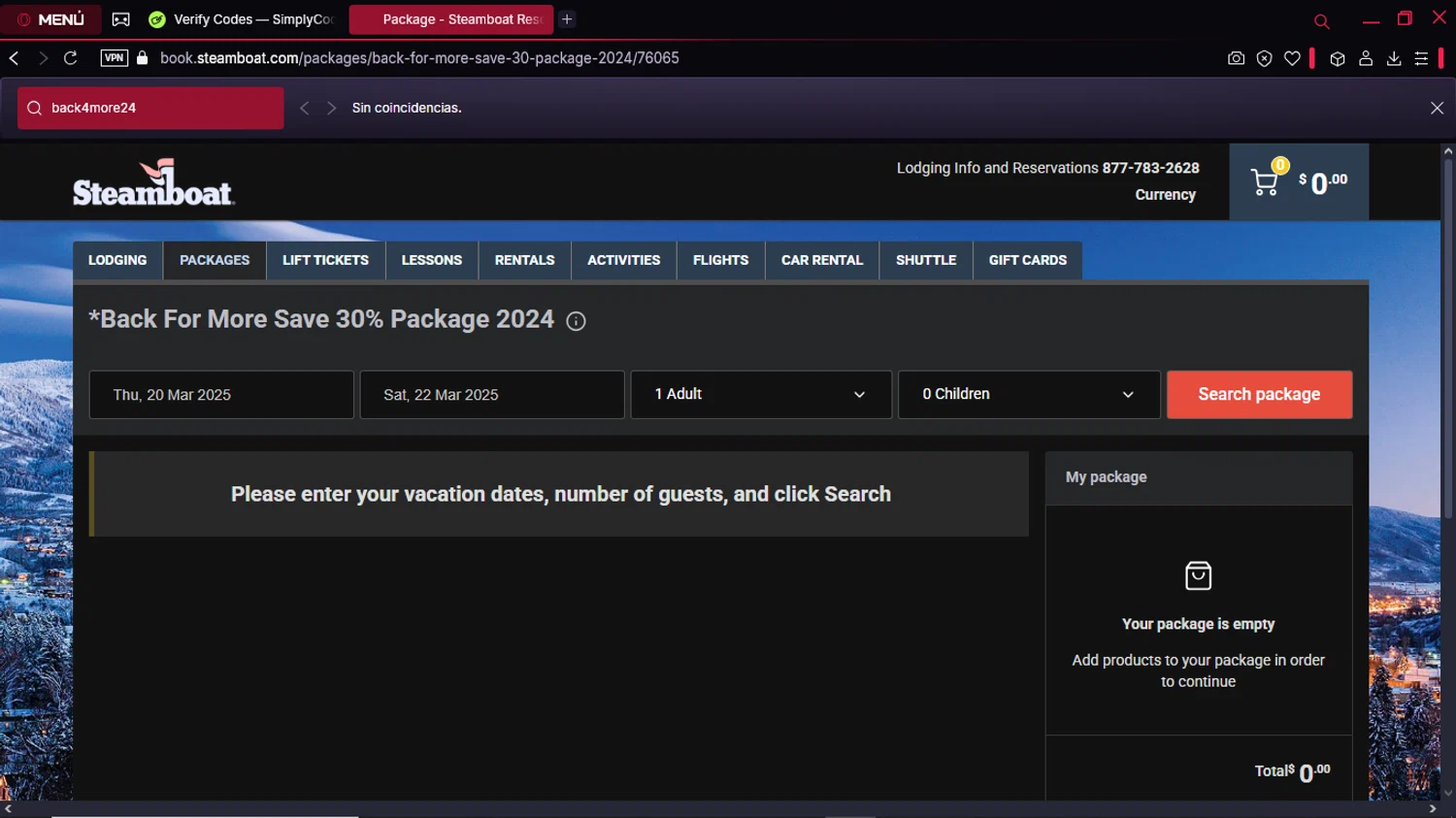Click the scroll-right arrow at page bottom
Viewport: 1456px width, 818px height.
click(x=1433, y=809)
